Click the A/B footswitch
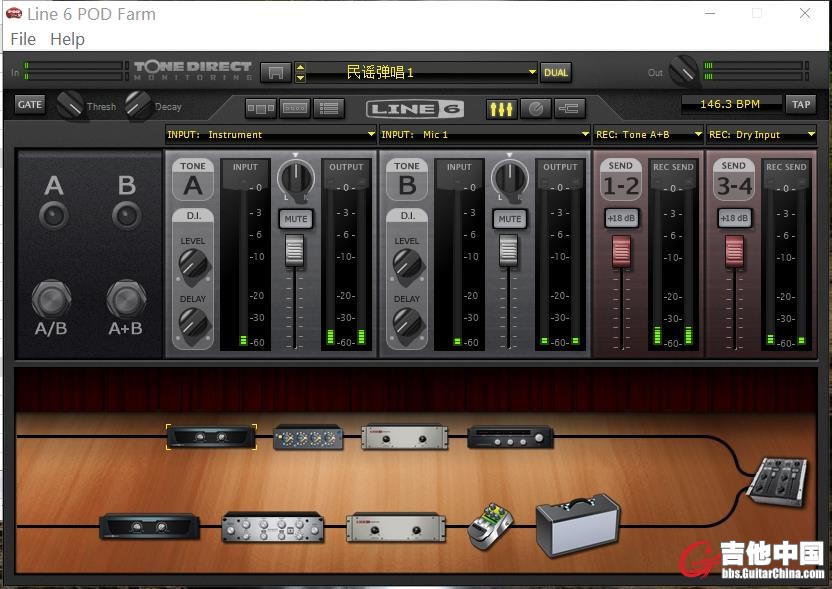Image resolution: width=832 pixels, height=589 pixels. point(52,299)
